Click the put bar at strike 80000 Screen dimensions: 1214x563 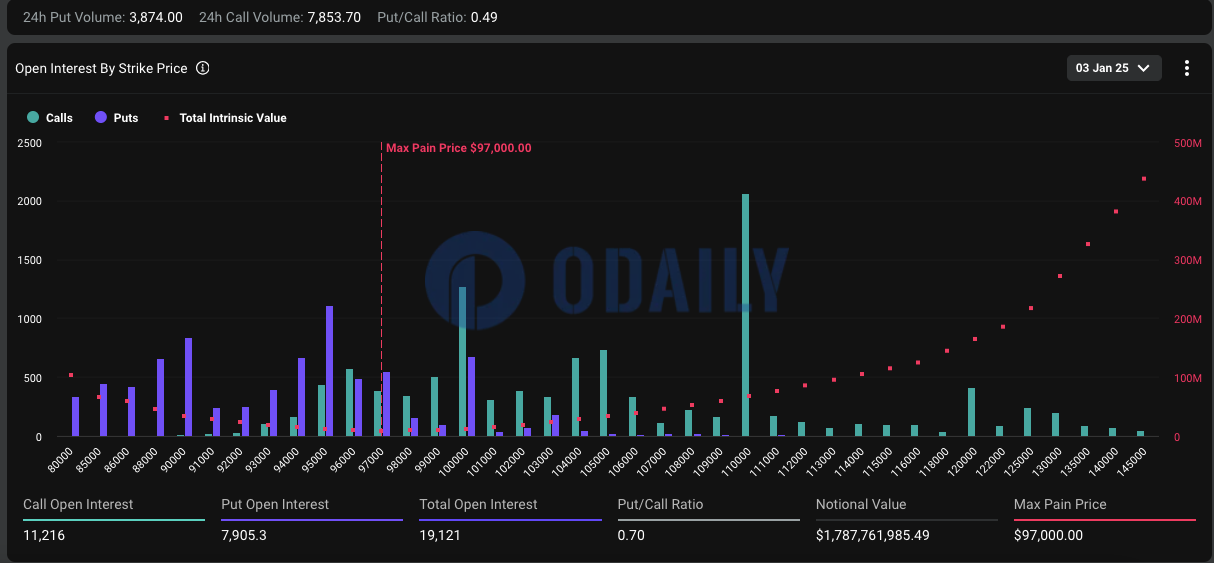click(75, 416)
